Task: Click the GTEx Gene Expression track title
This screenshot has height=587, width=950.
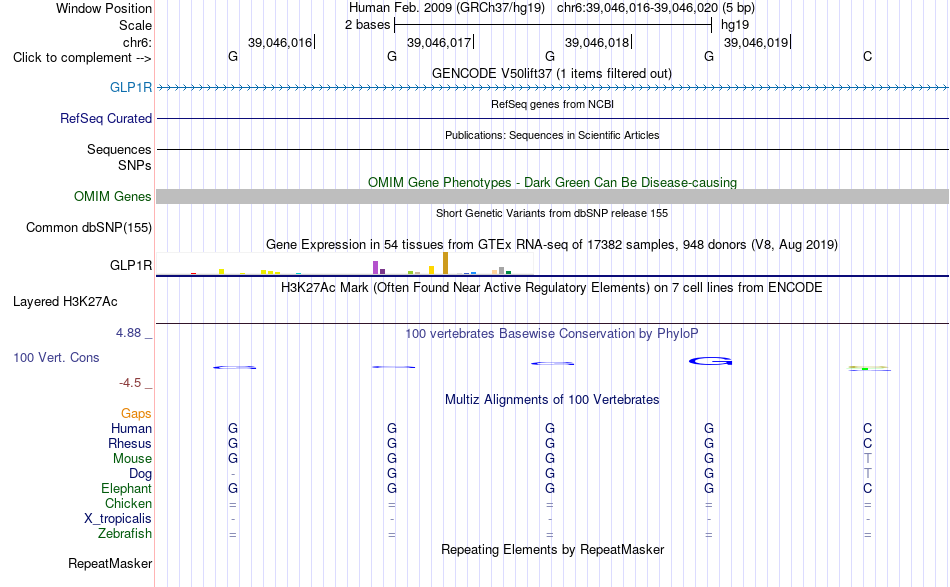Action: (552, 245)
